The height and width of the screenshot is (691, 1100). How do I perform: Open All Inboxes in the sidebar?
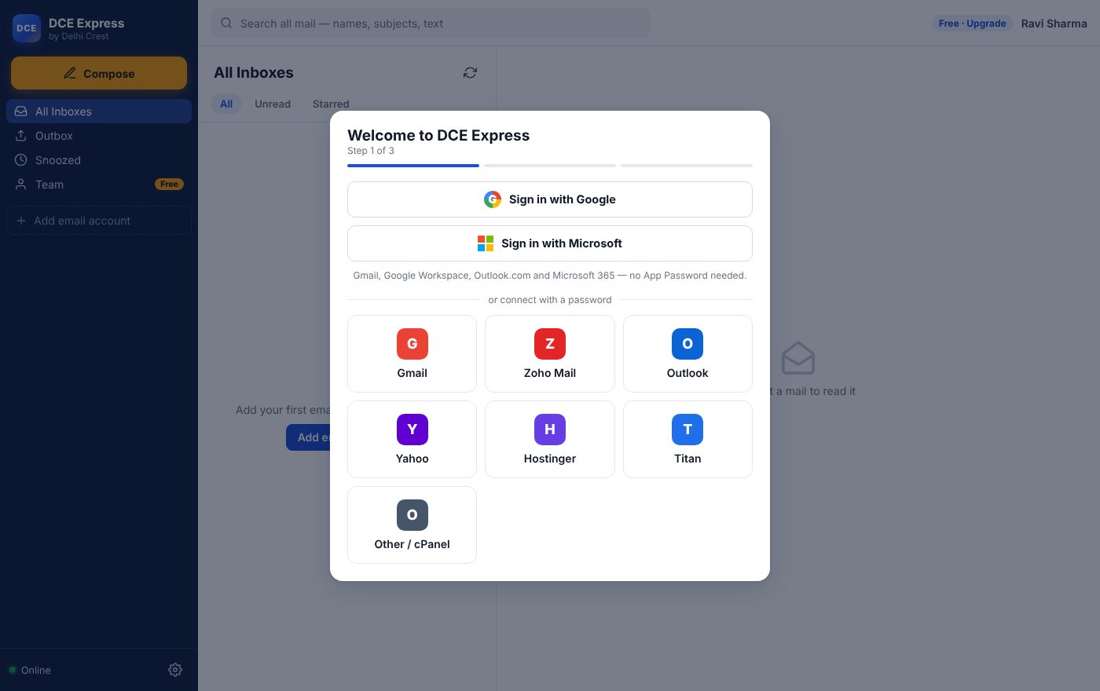point(99,112)
